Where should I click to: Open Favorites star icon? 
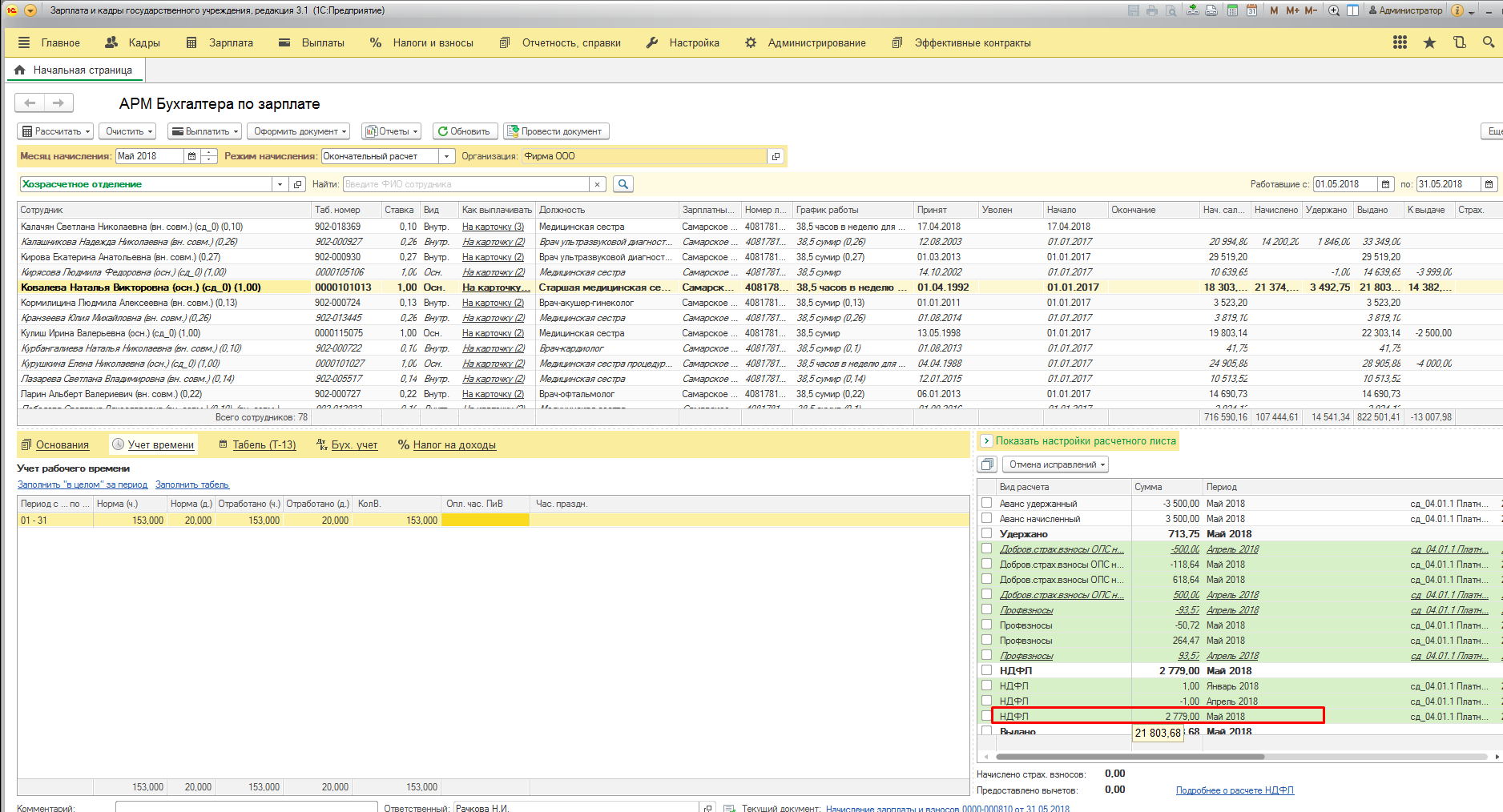[1429, 42]
